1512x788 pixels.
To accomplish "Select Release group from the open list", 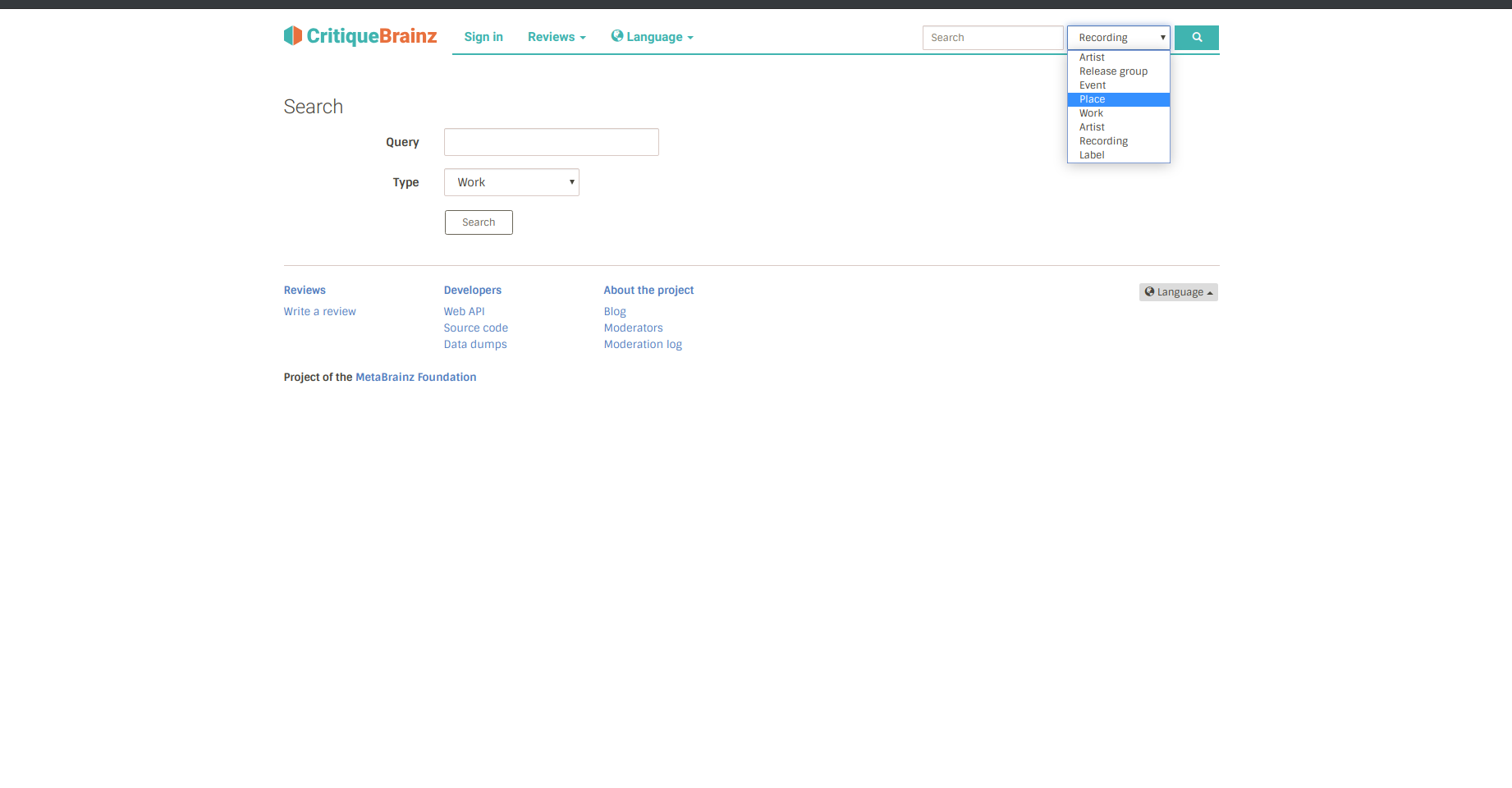I will pyautogui.click(x=1112, y=71).
